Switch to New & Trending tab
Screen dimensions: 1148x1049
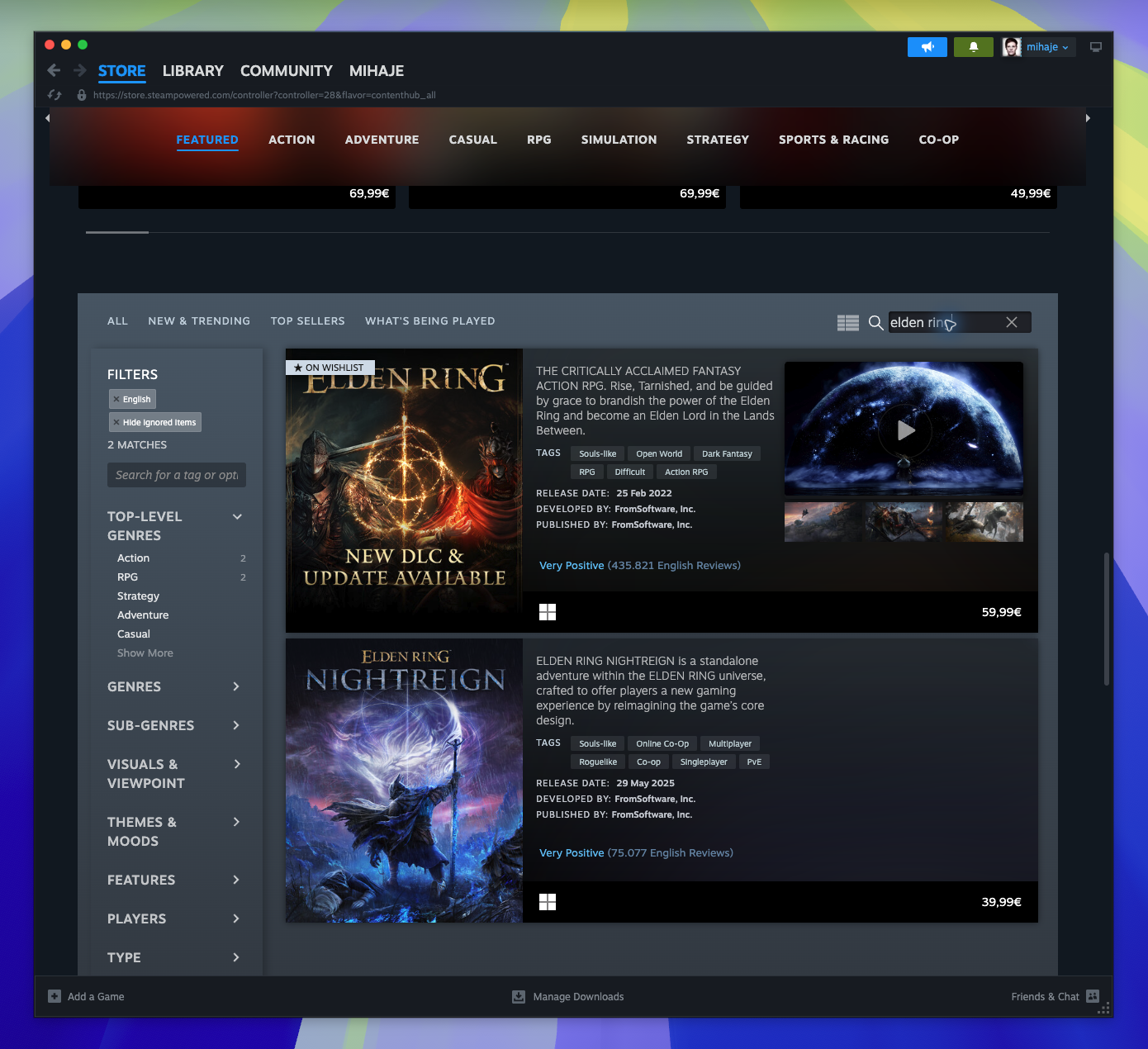coord(199,321)
